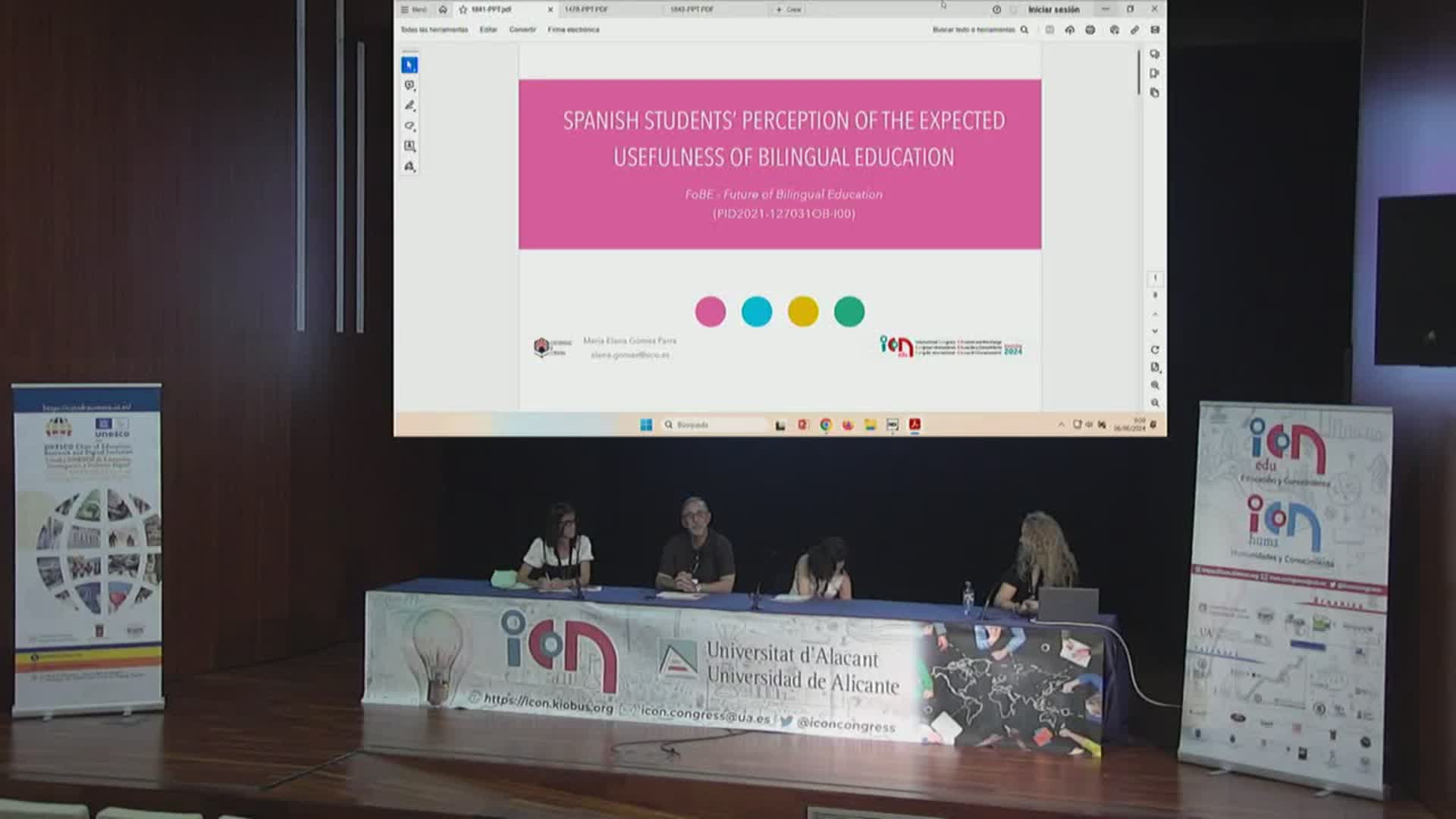Click Iniciar sesión button

(1053, 9)
